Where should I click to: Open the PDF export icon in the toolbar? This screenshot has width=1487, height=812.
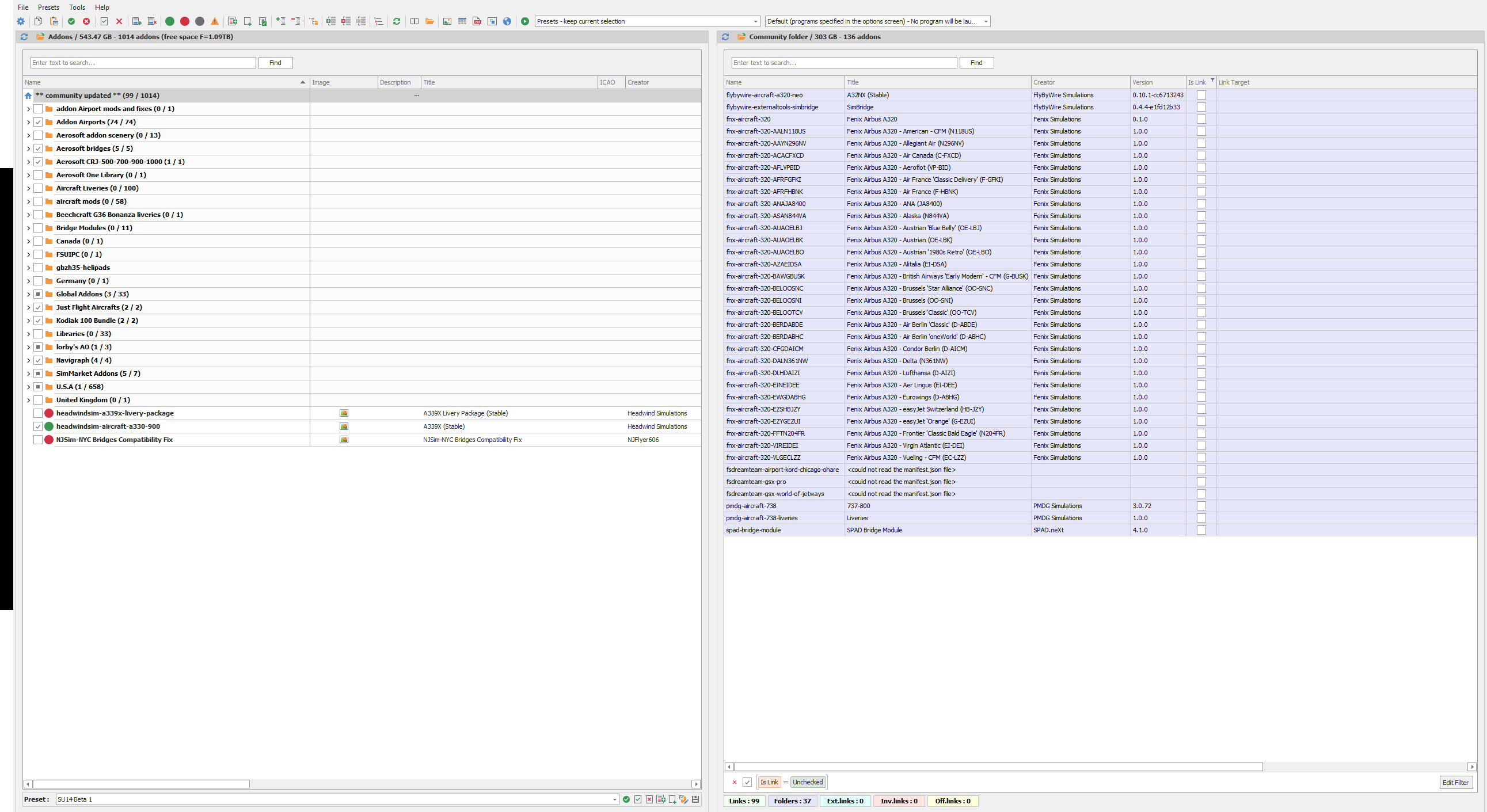point(477,21)
